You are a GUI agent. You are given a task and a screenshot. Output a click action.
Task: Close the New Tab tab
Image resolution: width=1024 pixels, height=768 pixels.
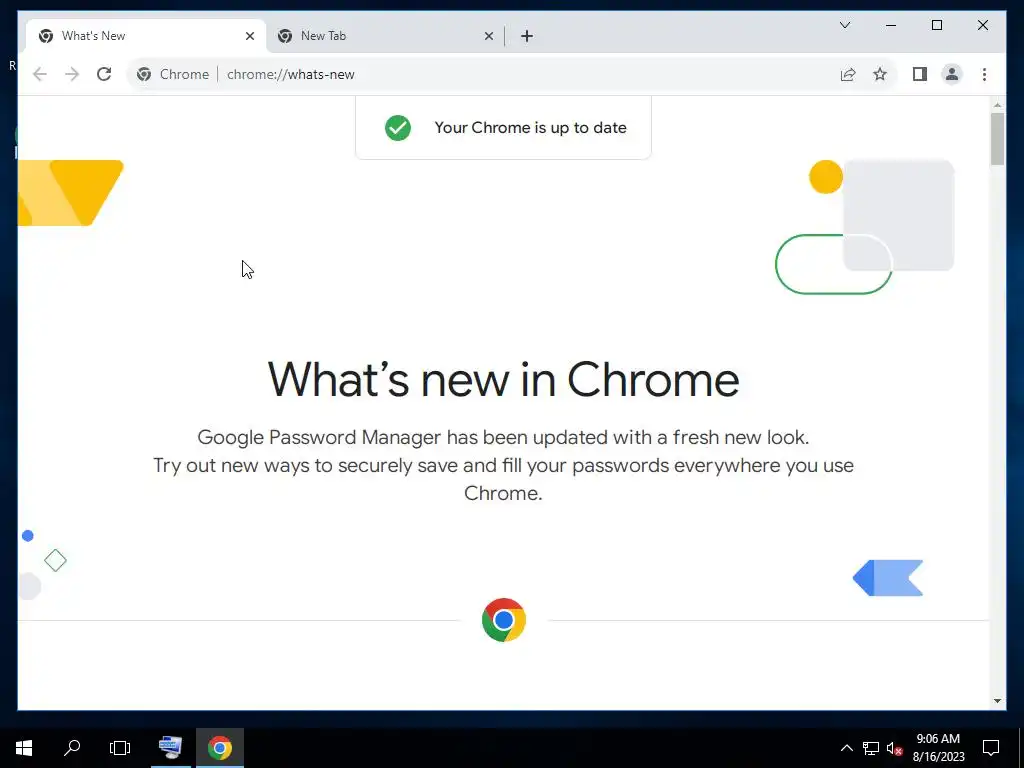point(488,36)
